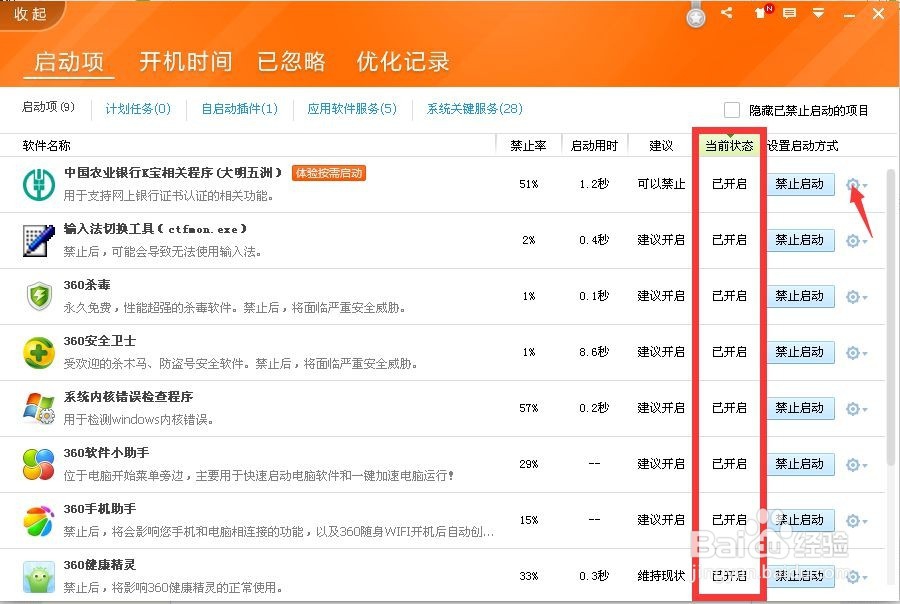Open gear settings for 系统内核错误检查程序 row
The height and width of the screenshot is (604, 900).
[856, 409]
